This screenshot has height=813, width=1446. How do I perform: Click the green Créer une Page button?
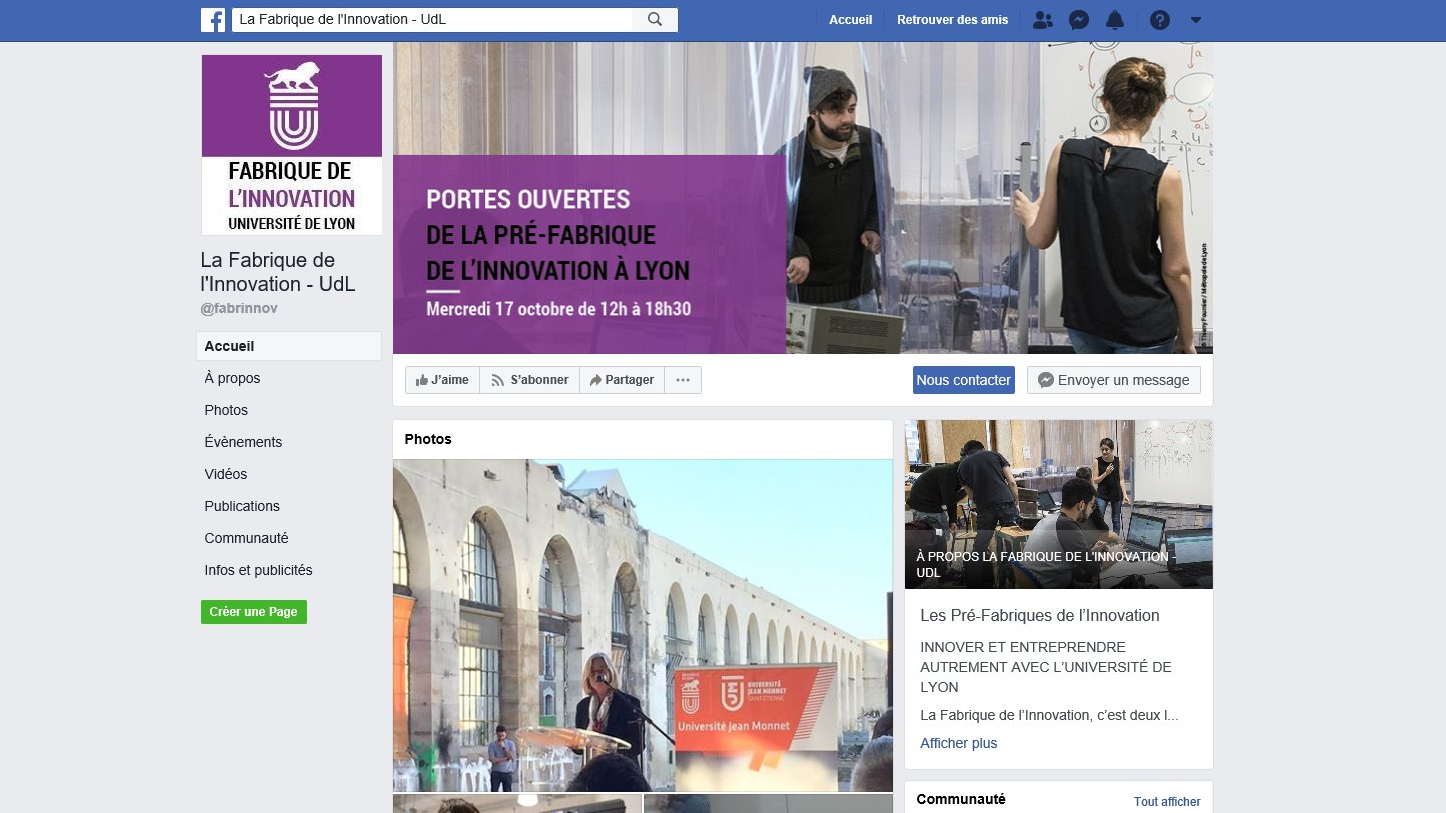(254, 612)
